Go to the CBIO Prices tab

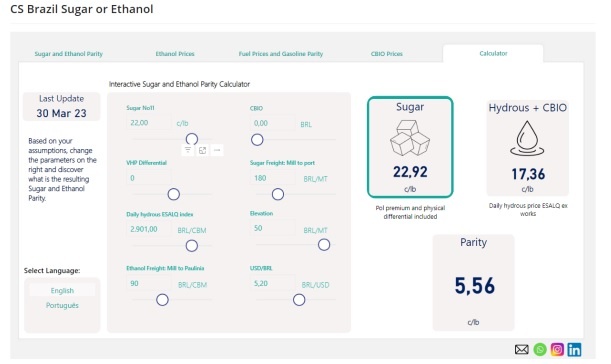coord(387,54)
